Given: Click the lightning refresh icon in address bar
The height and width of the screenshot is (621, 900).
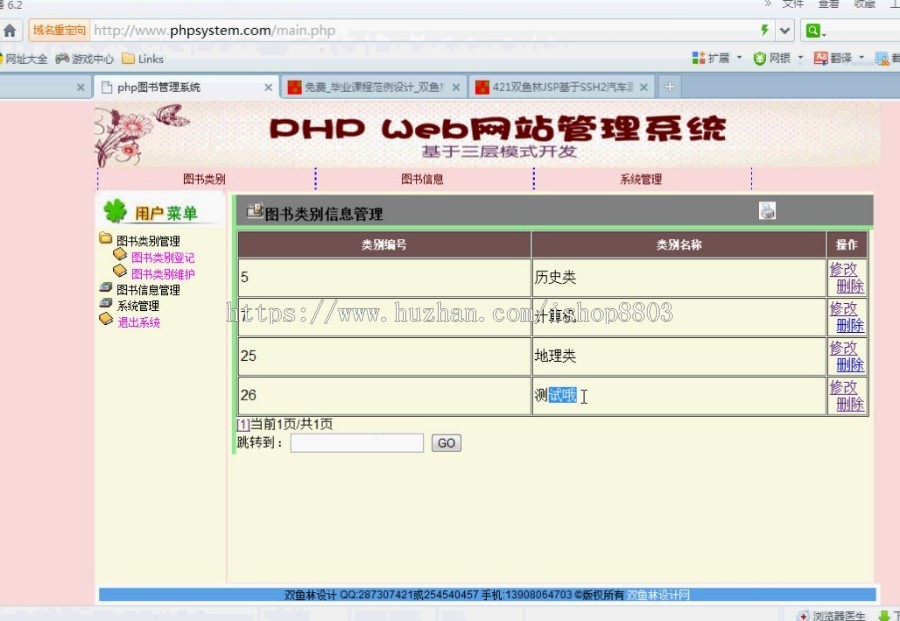Looking at the screenshot, I should 765,30.
